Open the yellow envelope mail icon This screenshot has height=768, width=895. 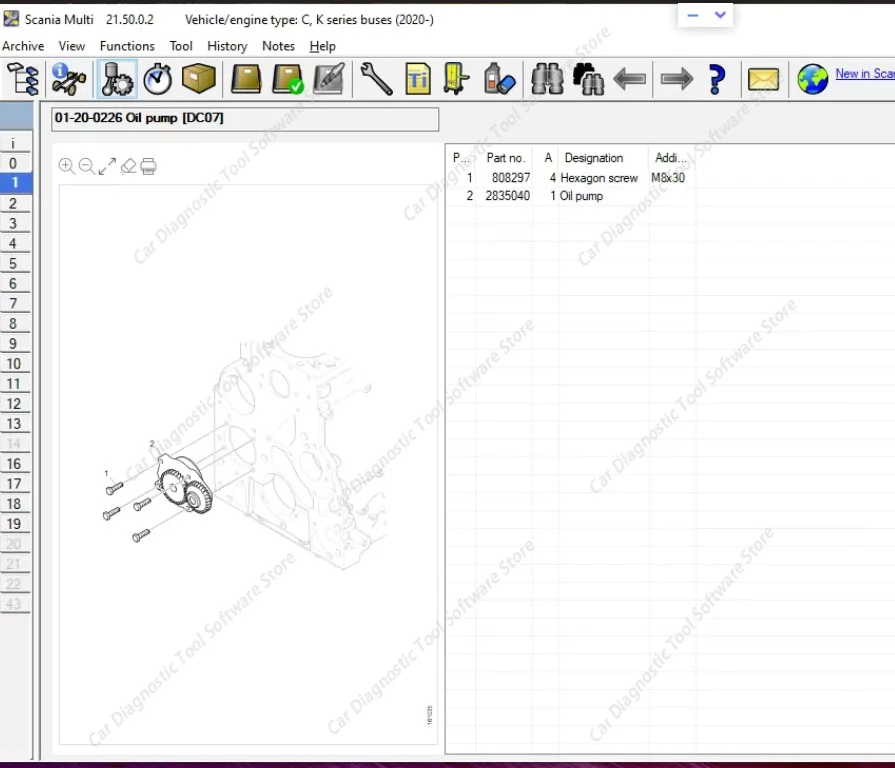click(x=763, y=78)
